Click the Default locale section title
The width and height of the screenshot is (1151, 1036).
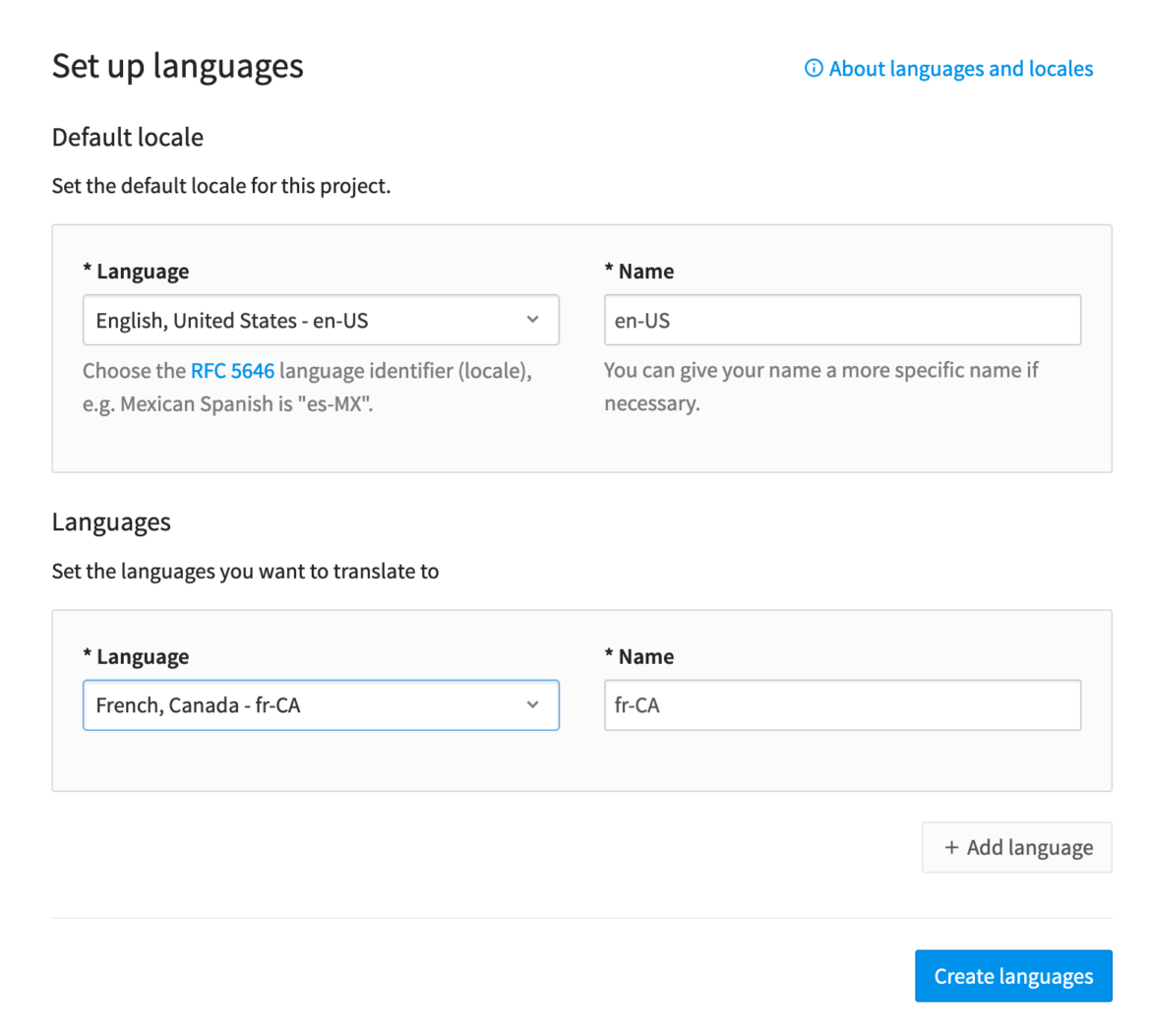[127, 137]
